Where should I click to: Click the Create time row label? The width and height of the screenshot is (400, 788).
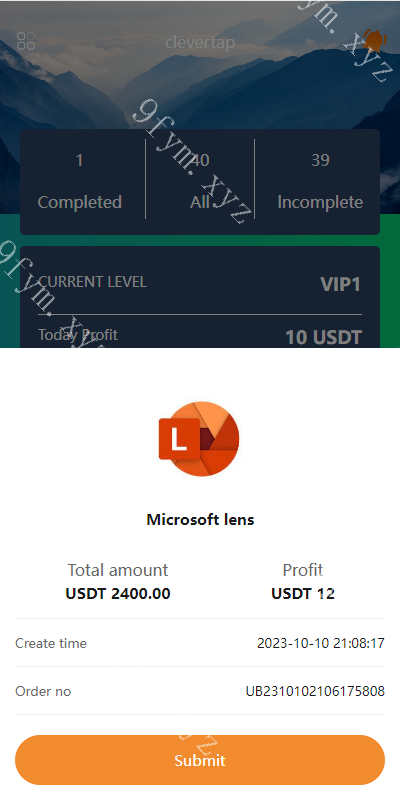tap(51, 643)
